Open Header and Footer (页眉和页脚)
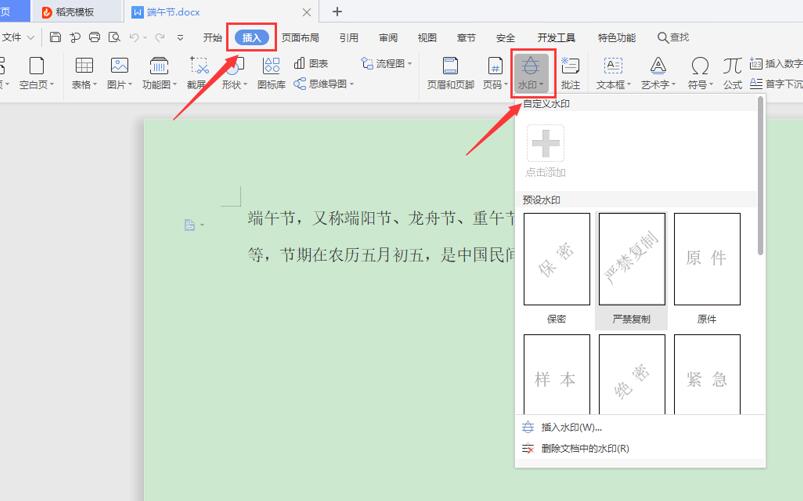This screenshot has width=803, height=501. (x=451, y=73)
